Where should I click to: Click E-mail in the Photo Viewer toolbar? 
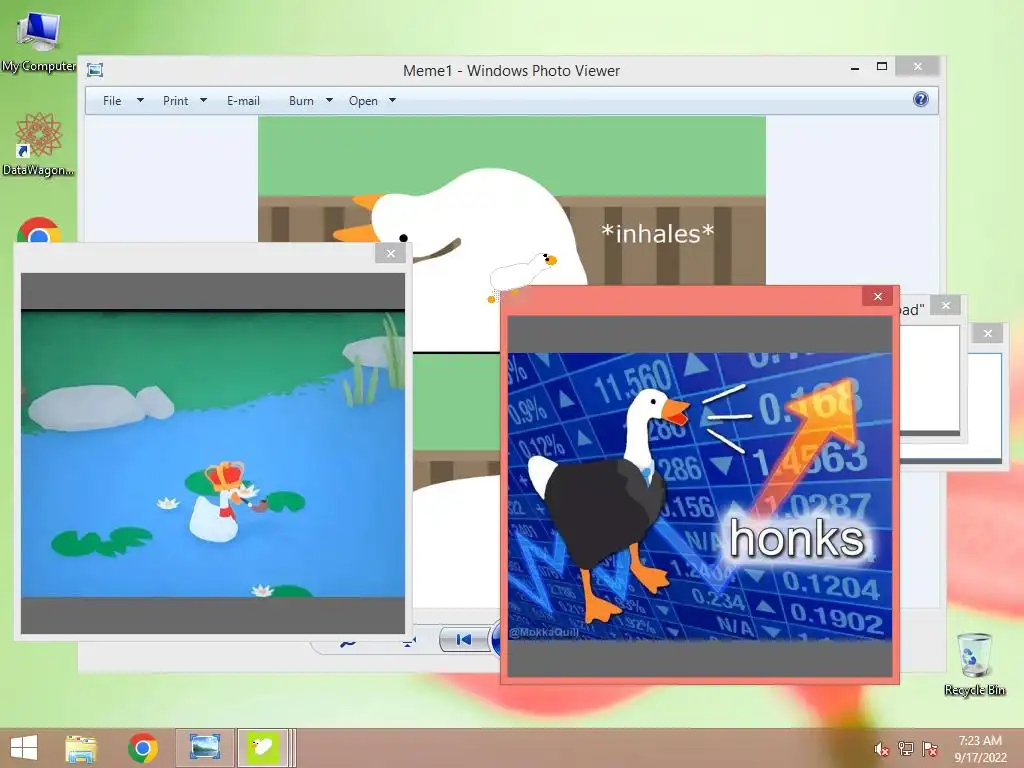[243, 101]
